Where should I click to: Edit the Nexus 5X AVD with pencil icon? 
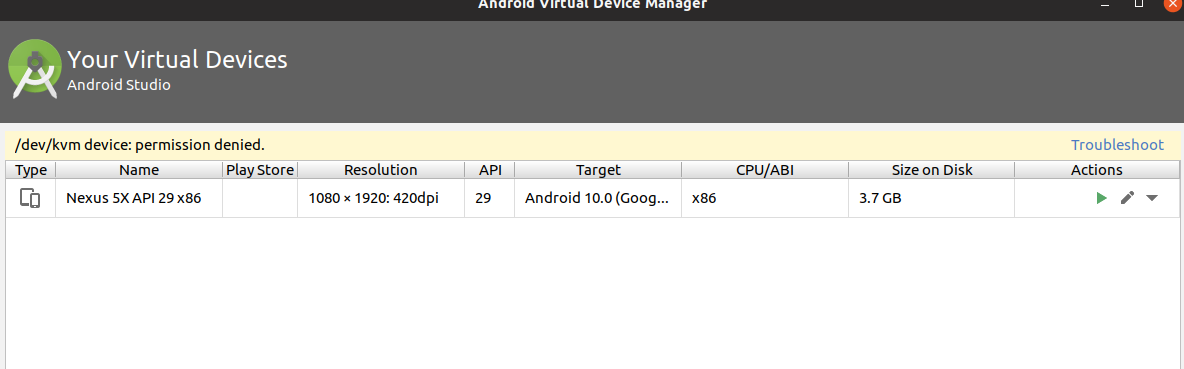pyautogui.click(x=1127, y=198)
